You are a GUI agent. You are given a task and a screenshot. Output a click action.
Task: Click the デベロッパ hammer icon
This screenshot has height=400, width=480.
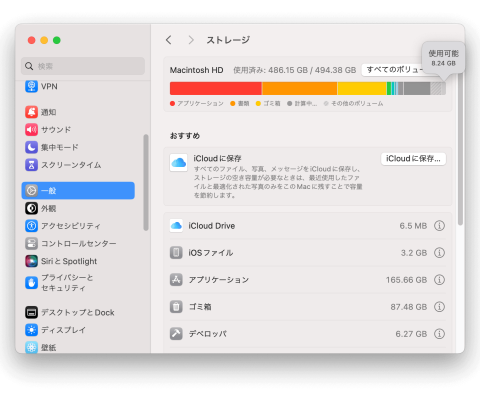[176, 334]
